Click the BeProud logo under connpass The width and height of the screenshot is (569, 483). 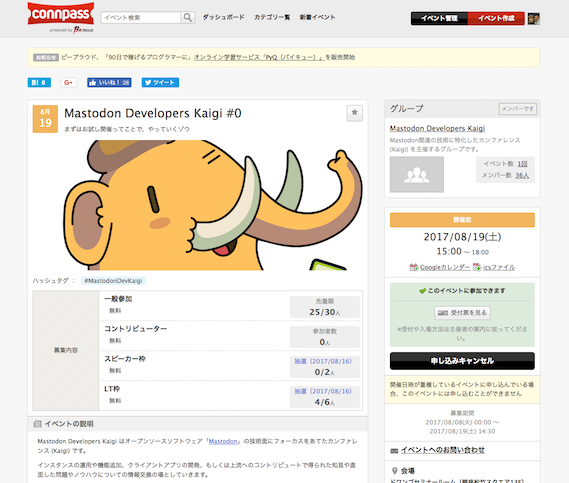coord(83,30)
